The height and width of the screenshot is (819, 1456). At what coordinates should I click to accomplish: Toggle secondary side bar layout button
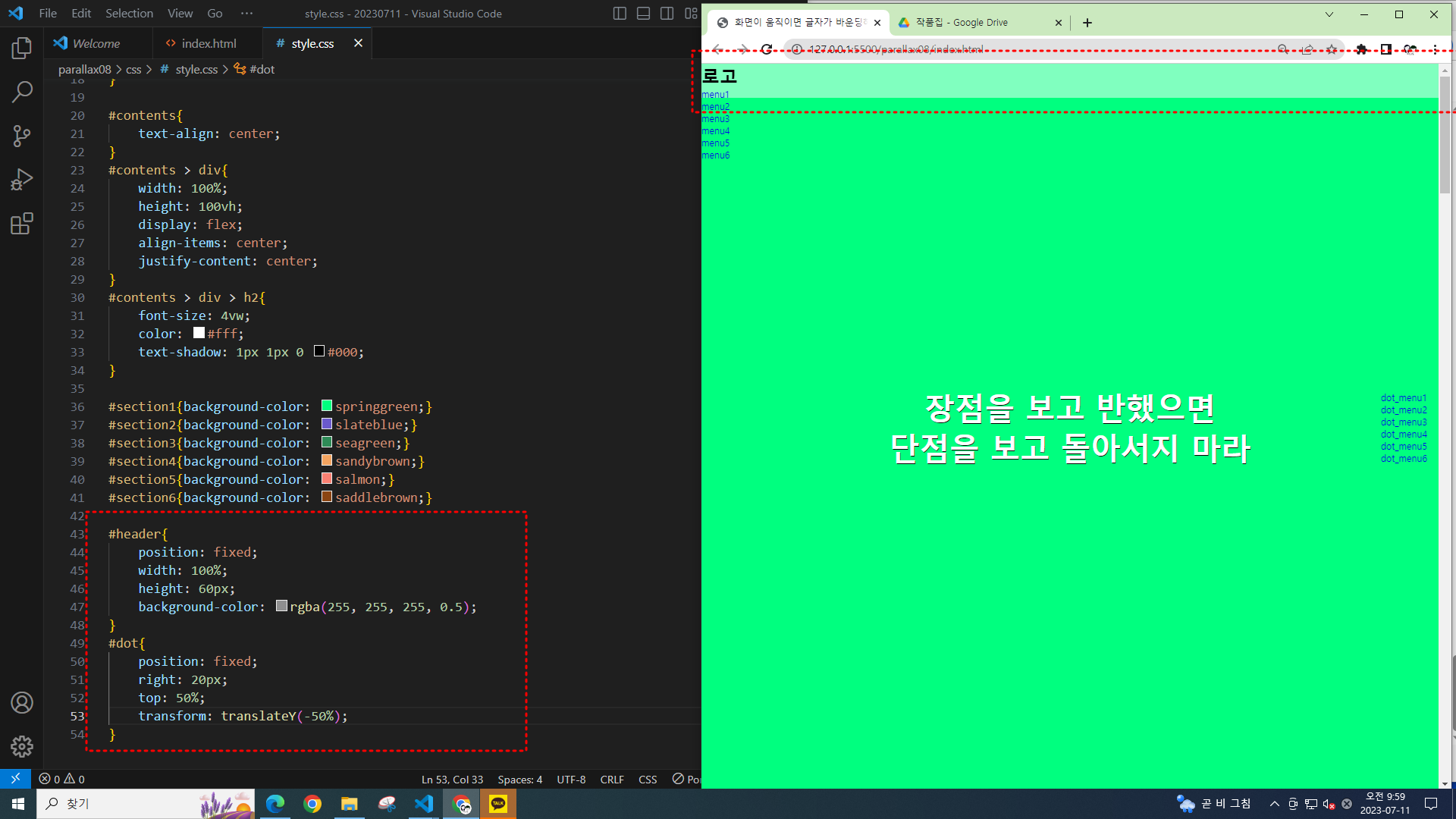click(x=667, y=14)
